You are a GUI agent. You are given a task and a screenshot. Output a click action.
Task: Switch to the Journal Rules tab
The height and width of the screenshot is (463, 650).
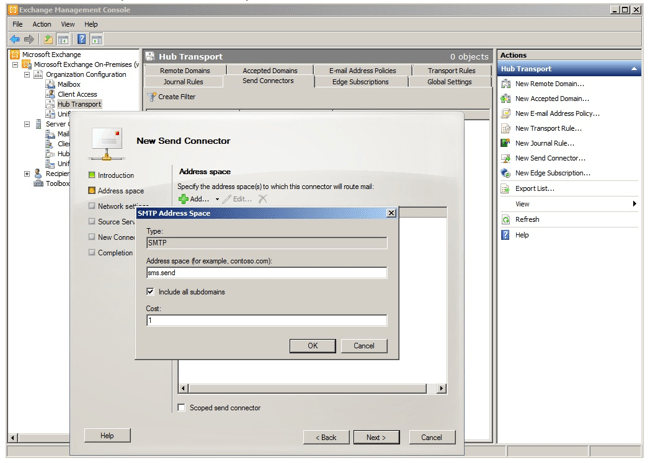pyautogui.click(x=183, y=82)
